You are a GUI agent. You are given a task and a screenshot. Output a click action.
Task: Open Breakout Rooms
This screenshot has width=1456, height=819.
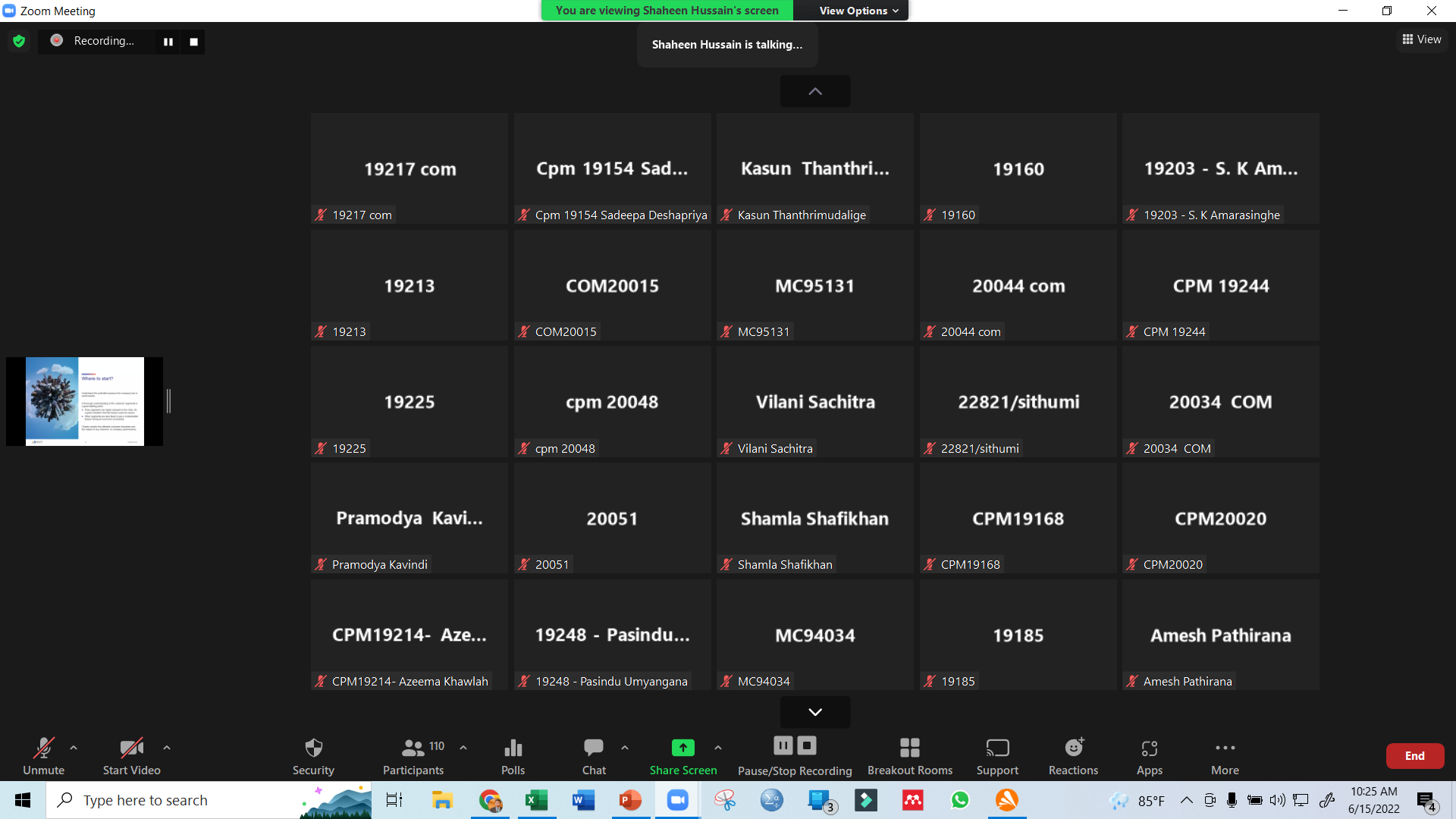point(909,756)
